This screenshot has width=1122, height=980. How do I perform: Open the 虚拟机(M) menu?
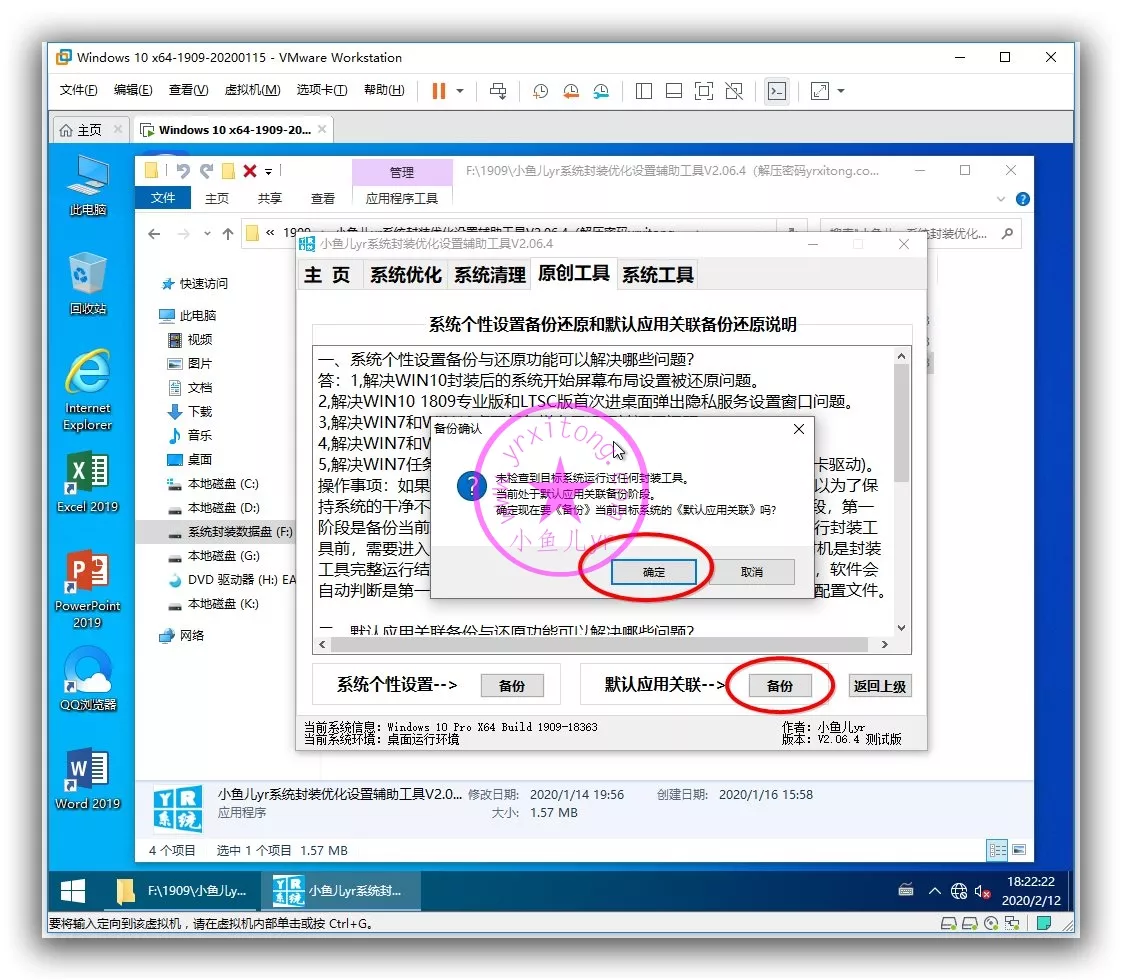point(252,90)
